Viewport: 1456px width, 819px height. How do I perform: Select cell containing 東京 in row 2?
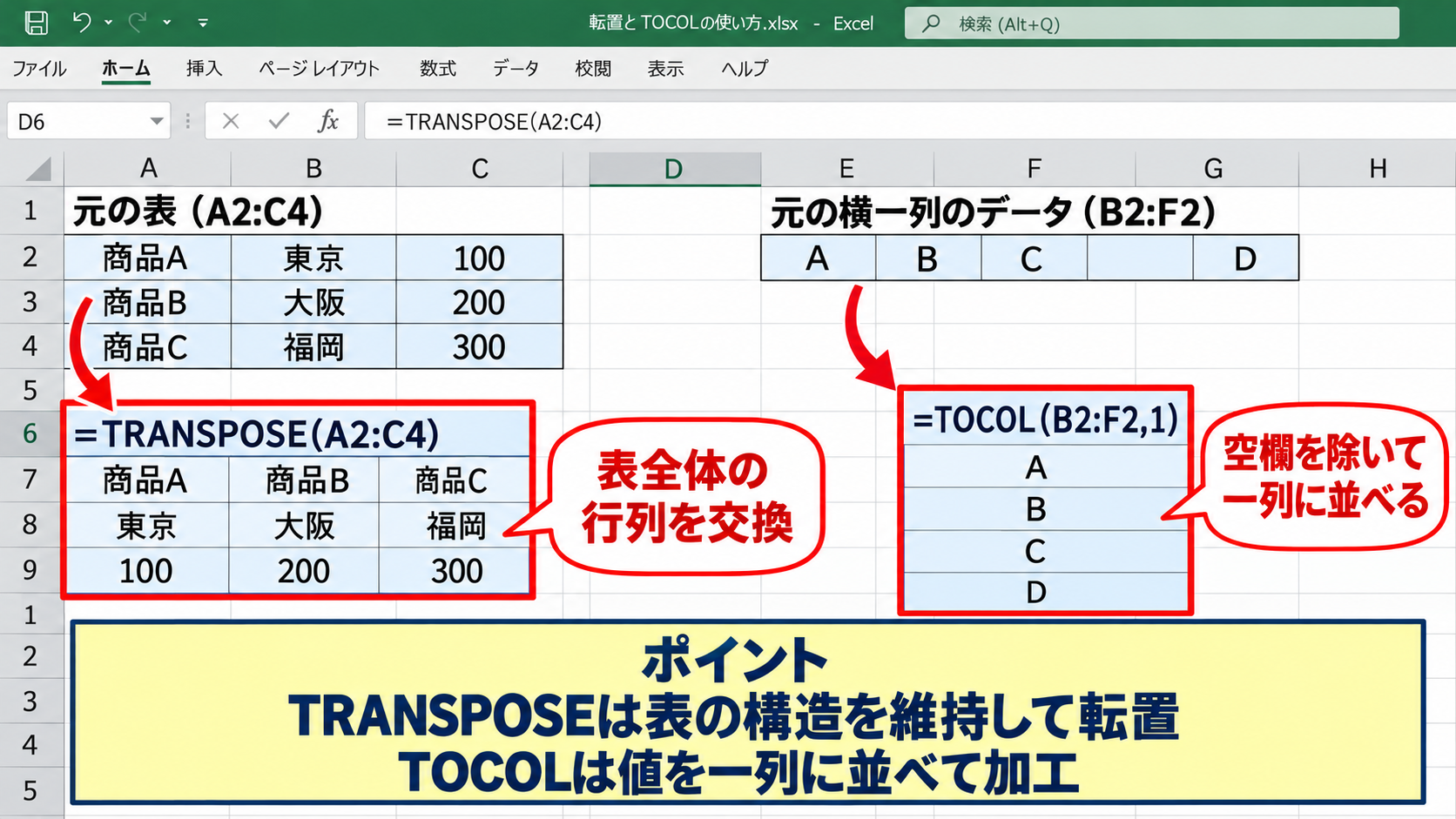tap(313, 258)
